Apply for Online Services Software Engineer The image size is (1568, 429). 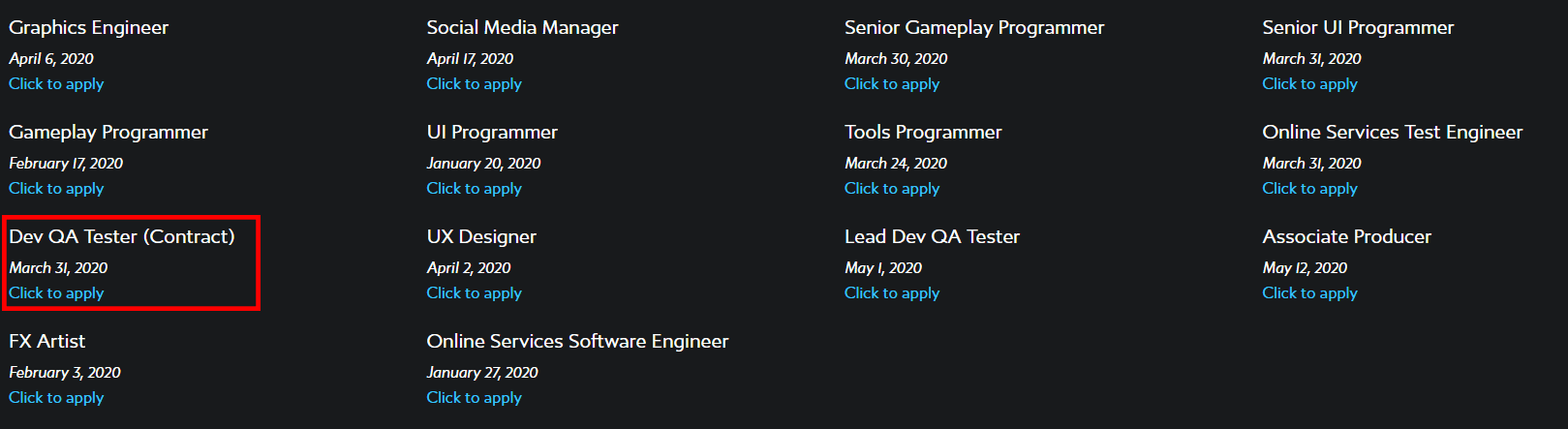click(x=474, y=398)
